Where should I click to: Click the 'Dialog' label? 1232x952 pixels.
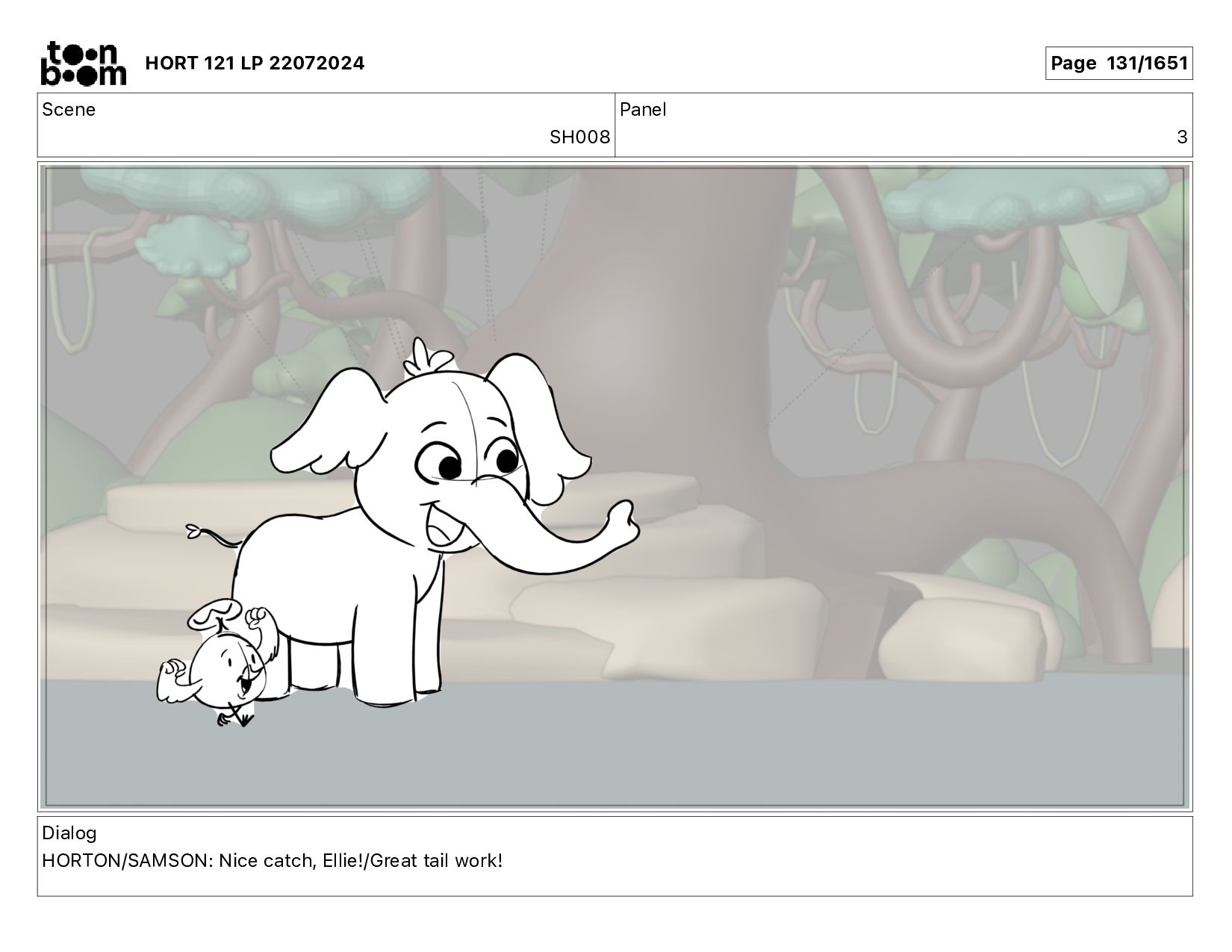pos(69,833)
